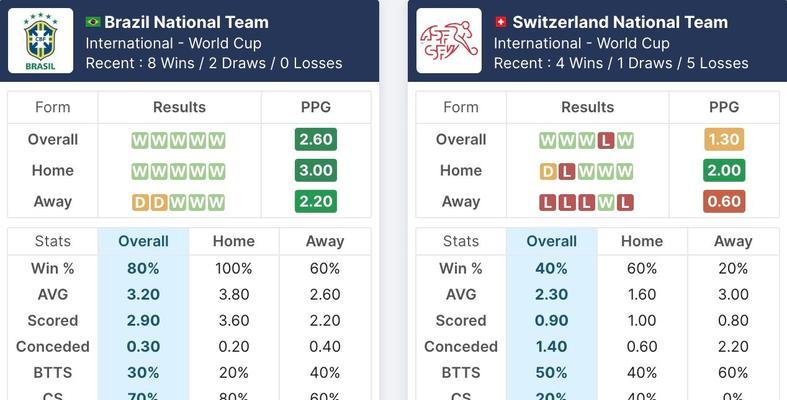This screenshot has width=787, height=400.
Task: Click the Brazil flag icon
Action: point(93,22)
